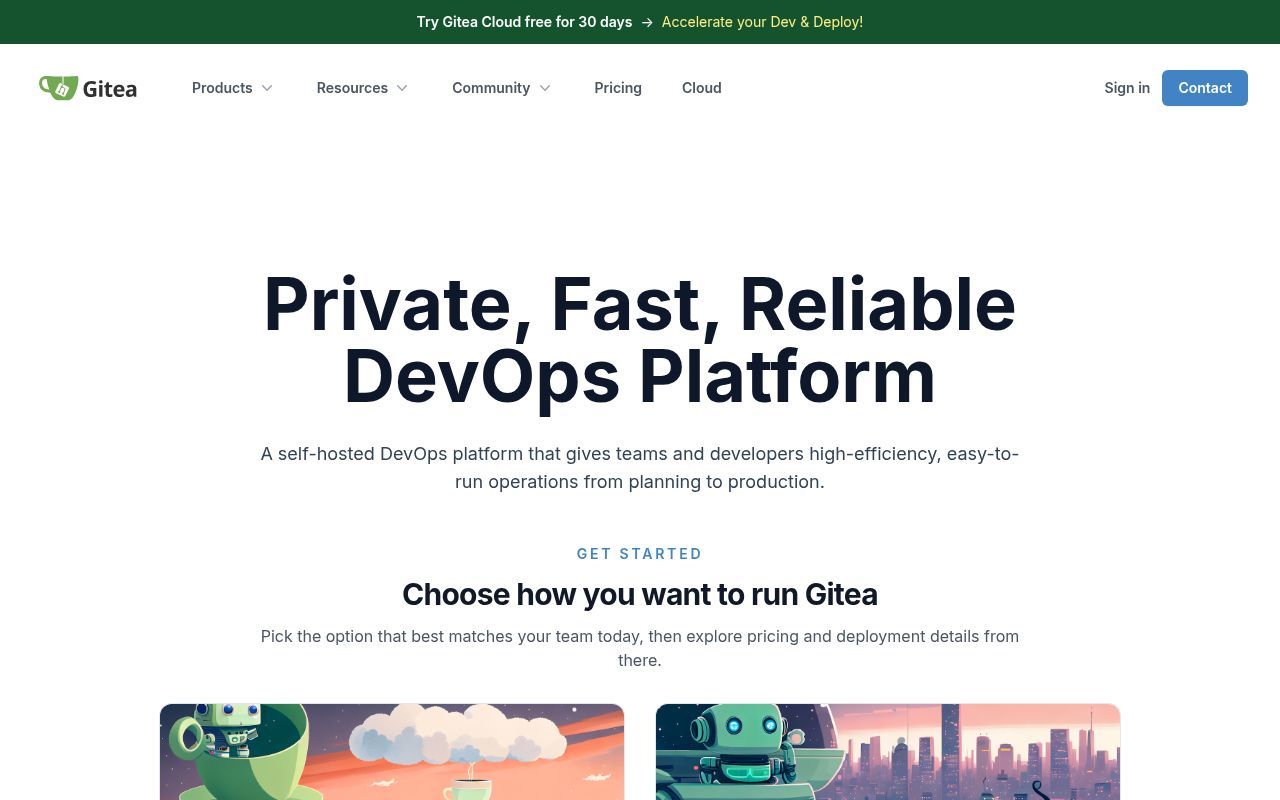Expand the Resources chevron
1280x800 pixels.
[402, 88]
